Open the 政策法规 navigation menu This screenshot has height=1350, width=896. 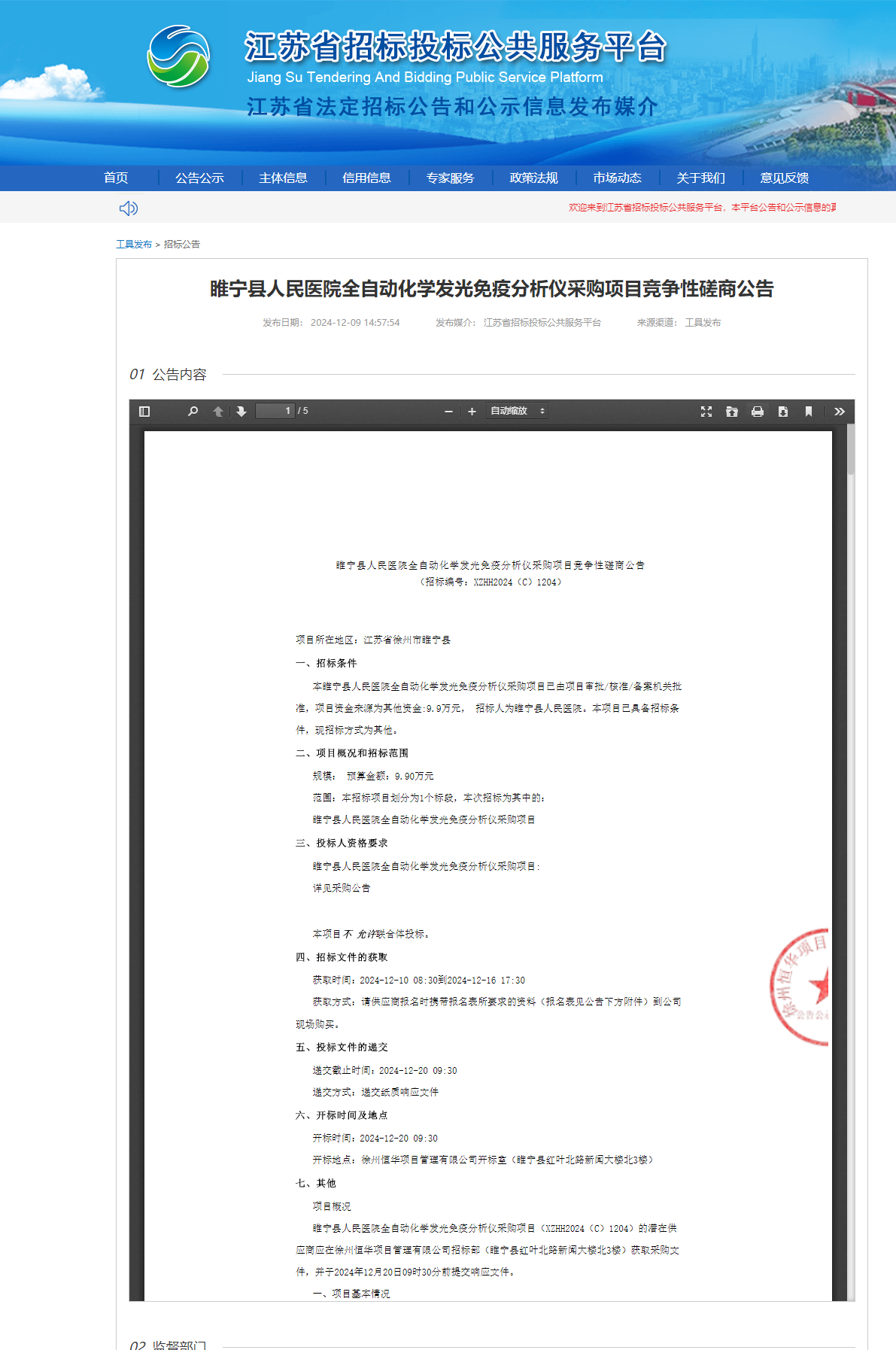(x=533, y=178)
